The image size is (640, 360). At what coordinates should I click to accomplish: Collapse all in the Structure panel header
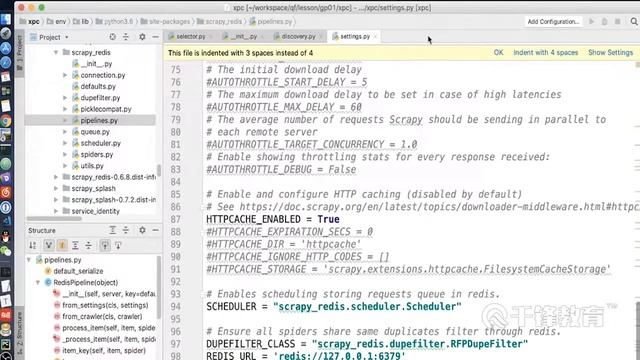coord(126,230)
